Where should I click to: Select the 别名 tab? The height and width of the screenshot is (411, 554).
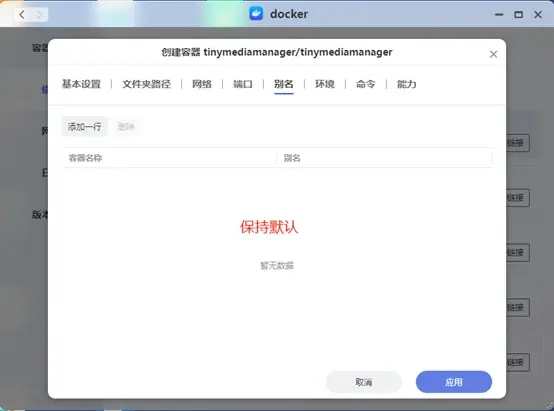[284, 84]
